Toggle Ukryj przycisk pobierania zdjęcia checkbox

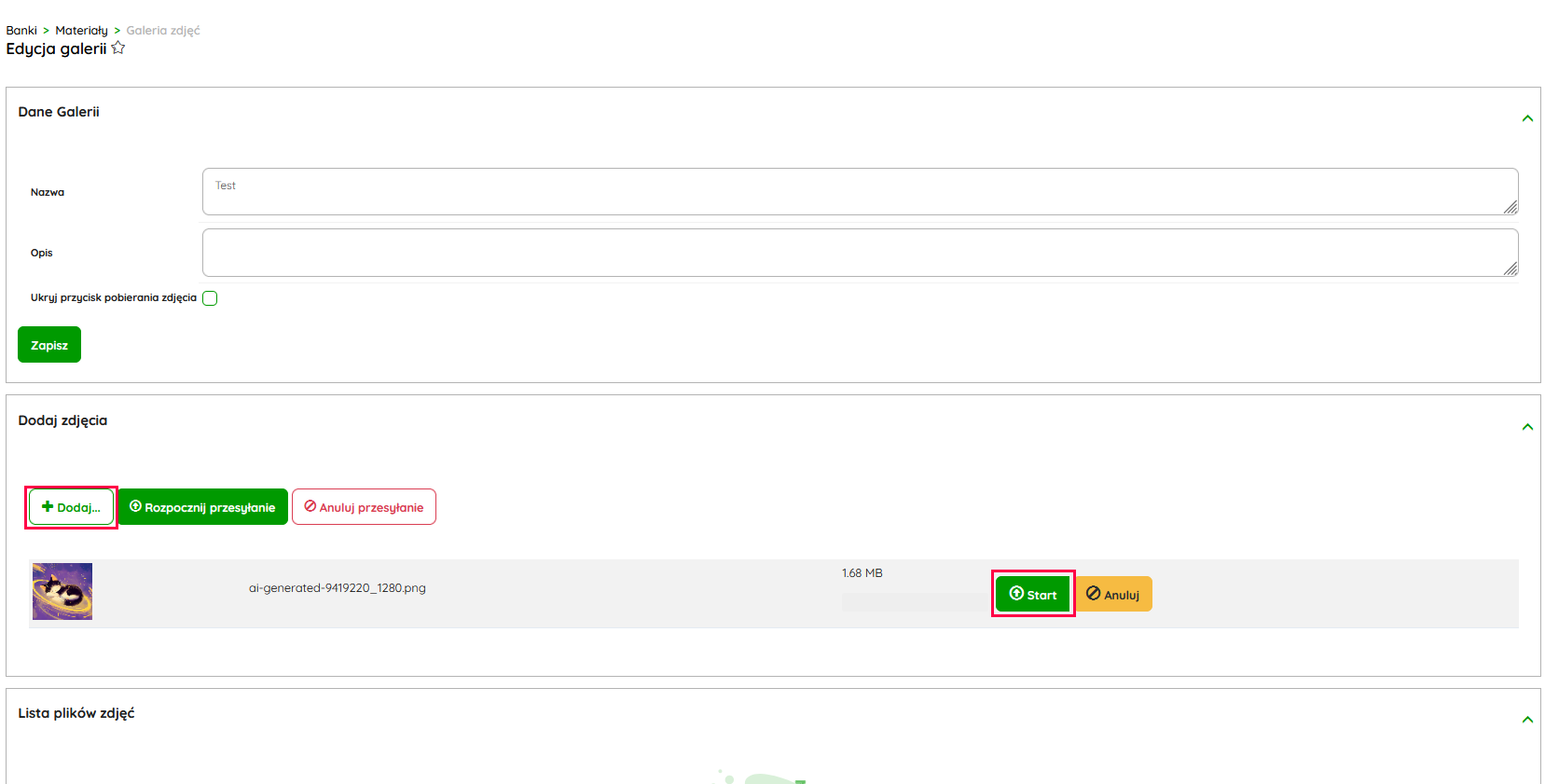(210, 298)
